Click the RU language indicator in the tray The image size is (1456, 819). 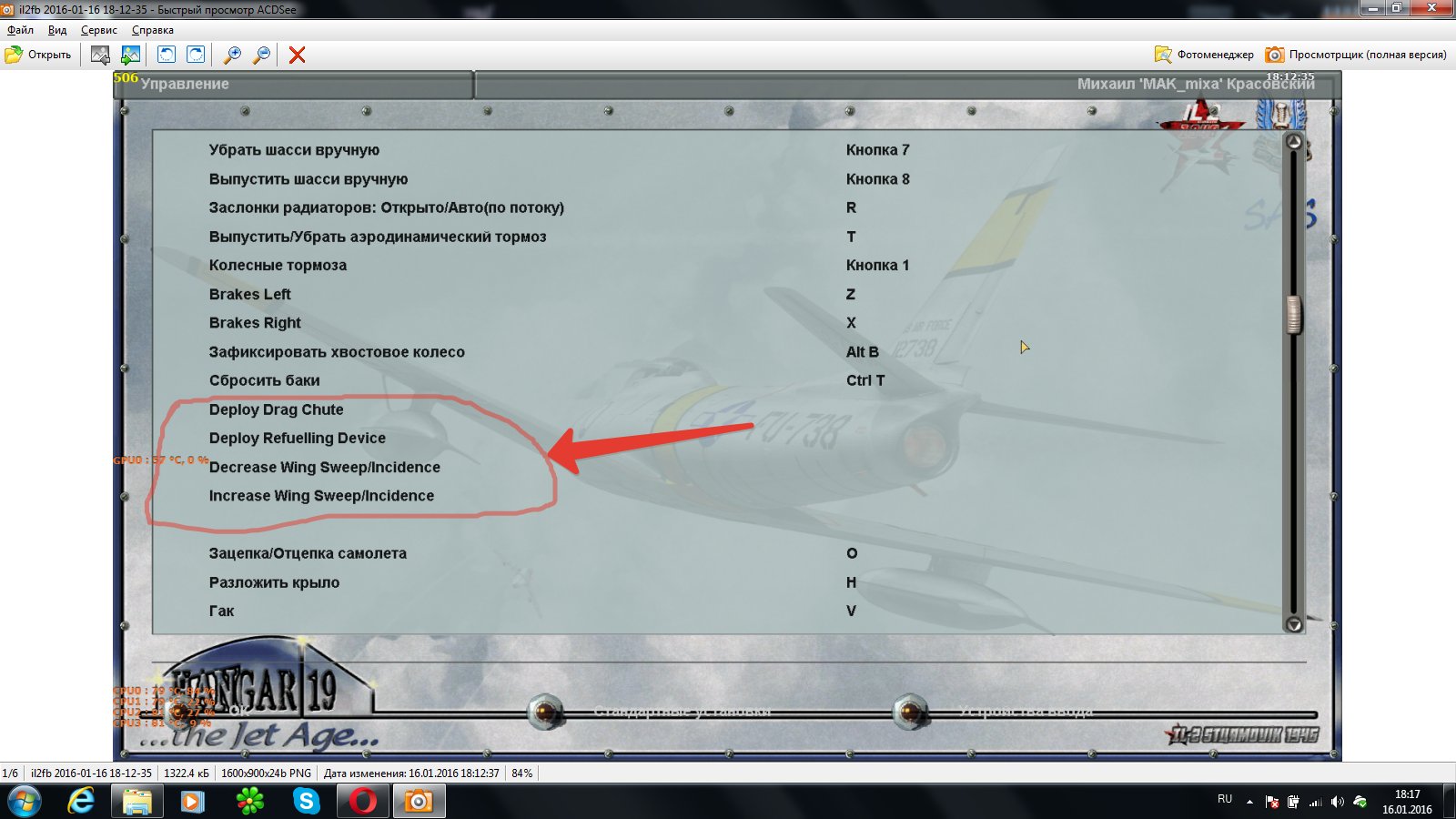pos(1225,799)
